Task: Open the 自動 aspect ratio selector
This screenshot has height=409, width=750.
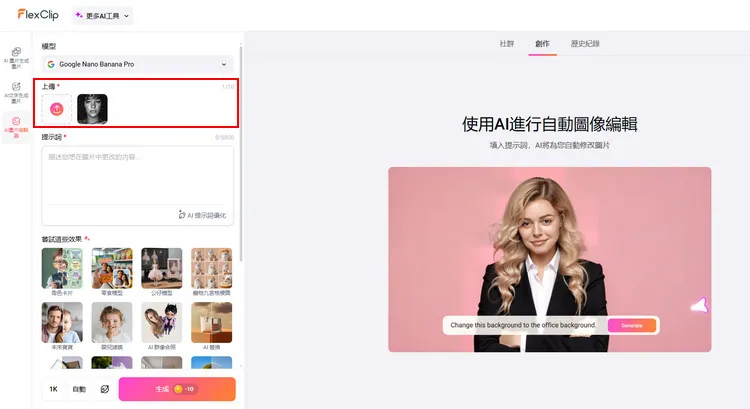Action: 79,389
